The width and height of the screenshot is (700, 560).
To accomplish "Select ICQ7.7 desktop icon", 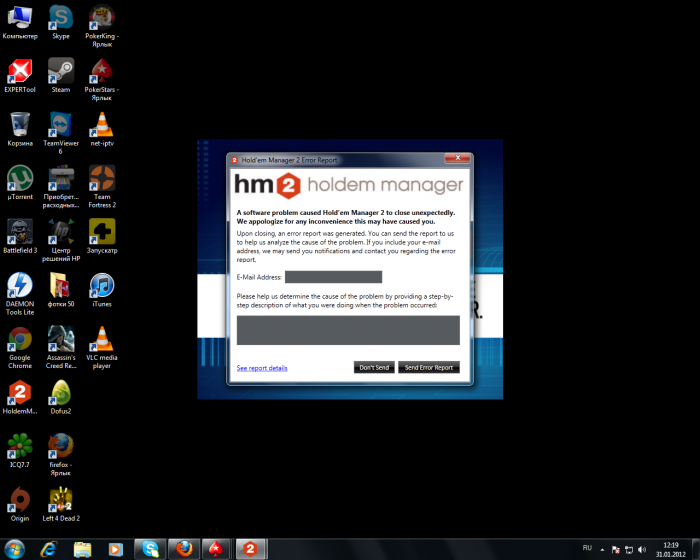I will tap(20, 451).
